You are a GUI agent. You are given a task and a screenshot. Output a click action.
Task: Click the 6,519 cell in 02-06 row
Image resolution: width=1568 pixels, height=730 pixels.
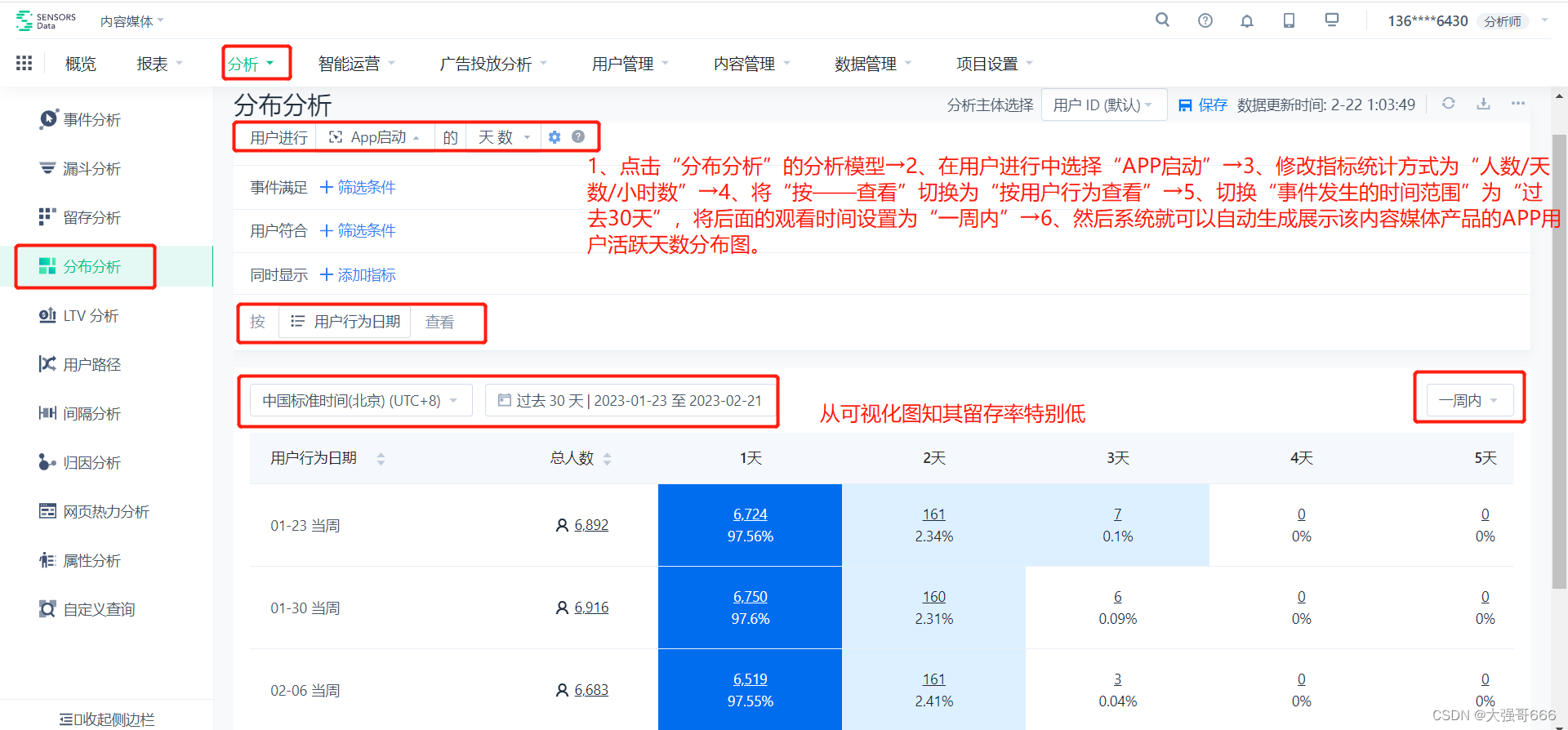[x=751, y=679]
